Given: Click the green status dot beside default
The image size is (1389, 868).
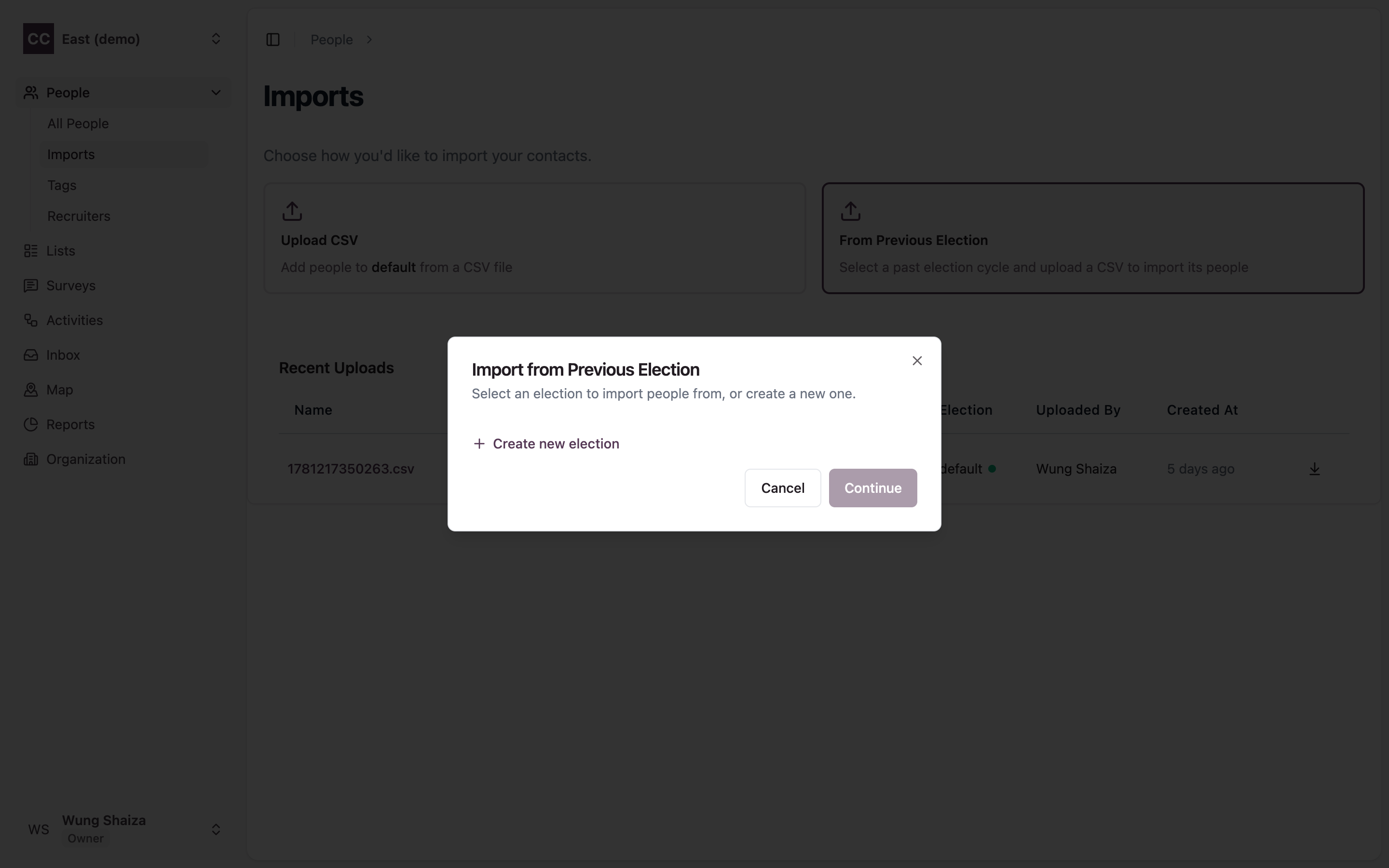Looking at the screenshot, I should [992, 469].
